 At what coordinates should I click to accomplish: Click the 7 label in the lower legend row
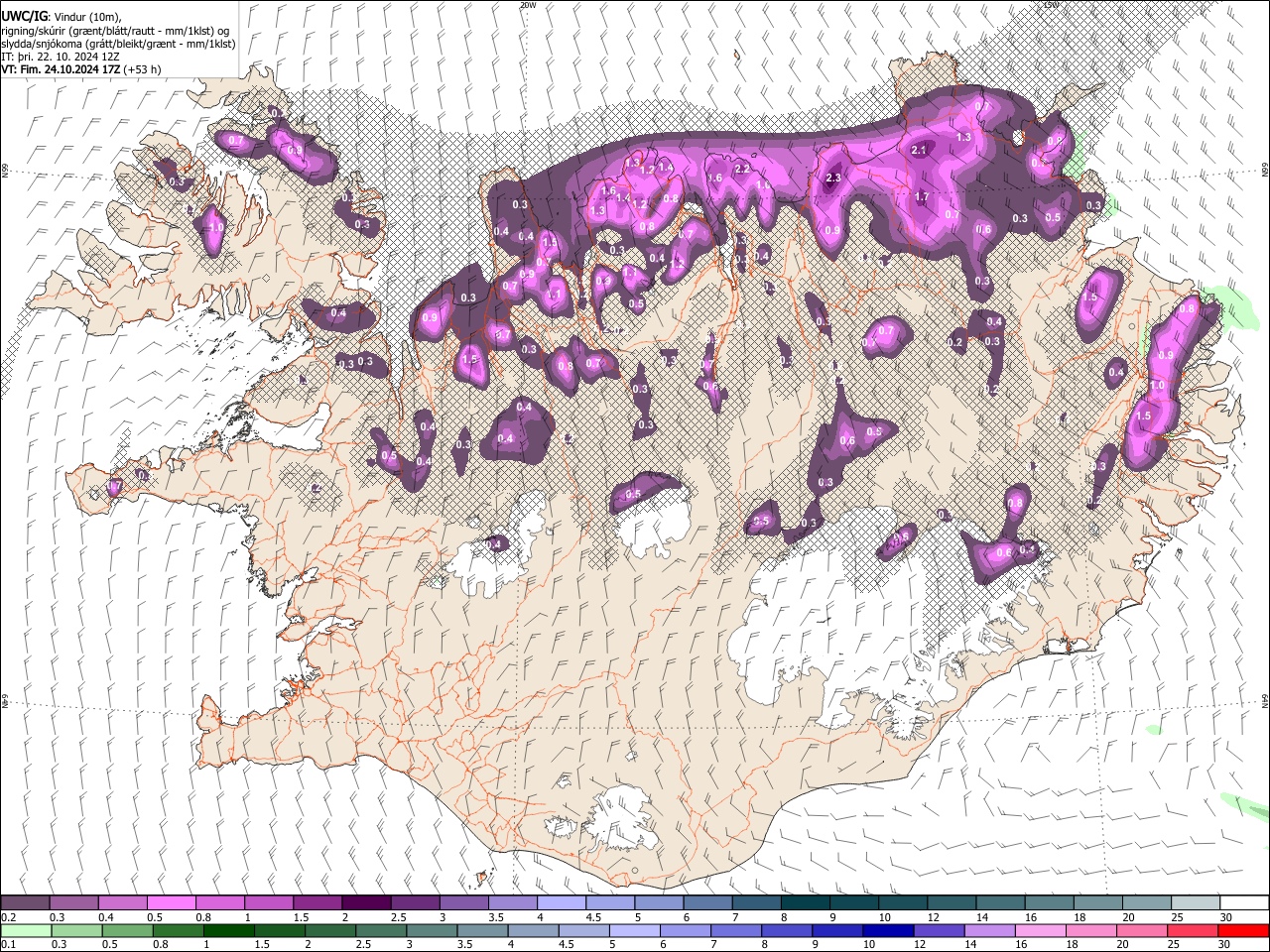pos(713,944)
